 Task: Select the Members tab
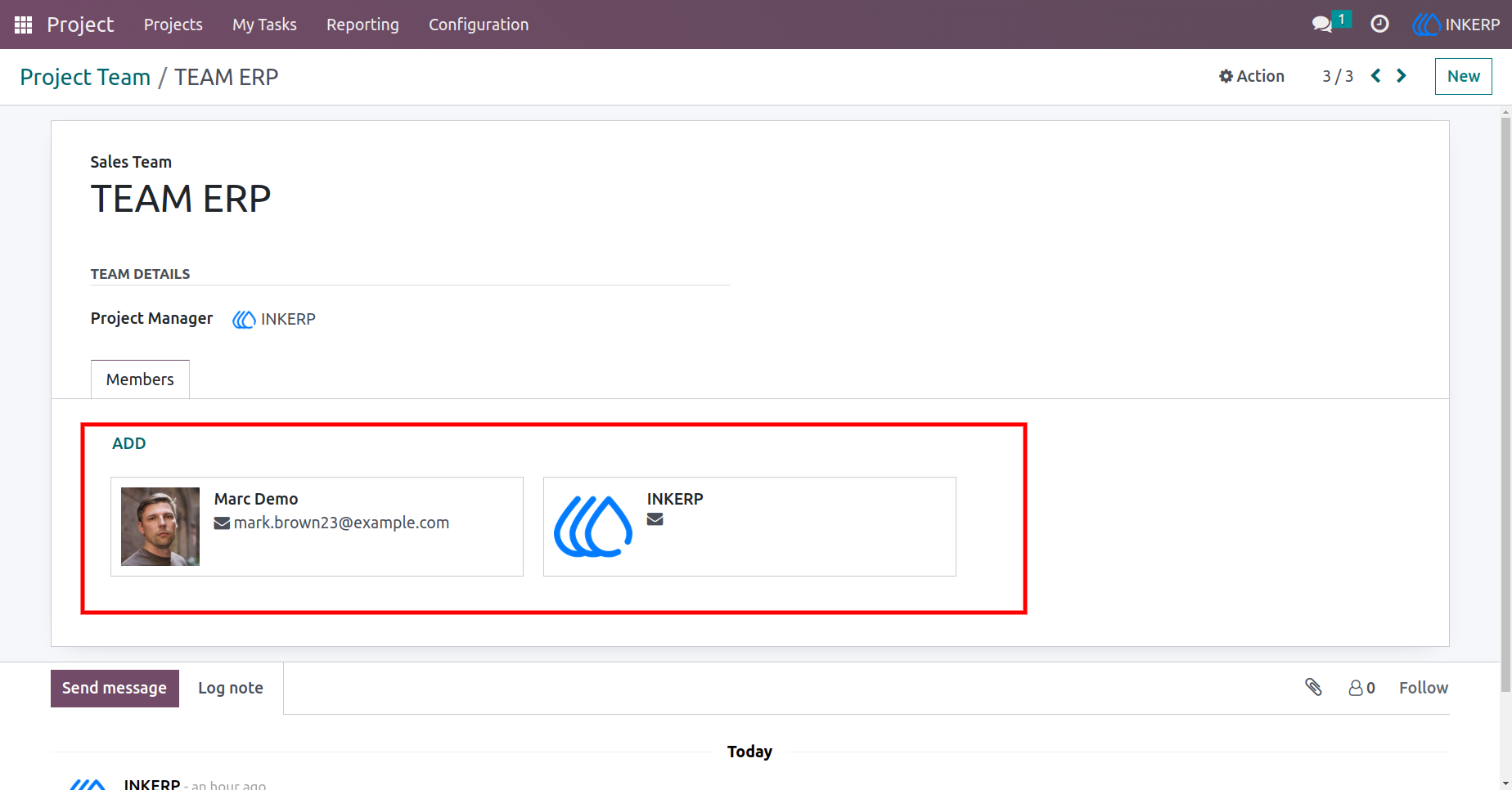point(140,379)
